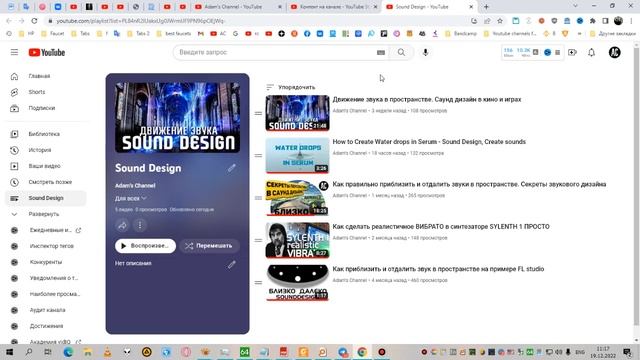Screen dimensions: 640x360
Task: Click the Sylenth realistic vibrato thumbnail
Action: (x=297, y=240)
